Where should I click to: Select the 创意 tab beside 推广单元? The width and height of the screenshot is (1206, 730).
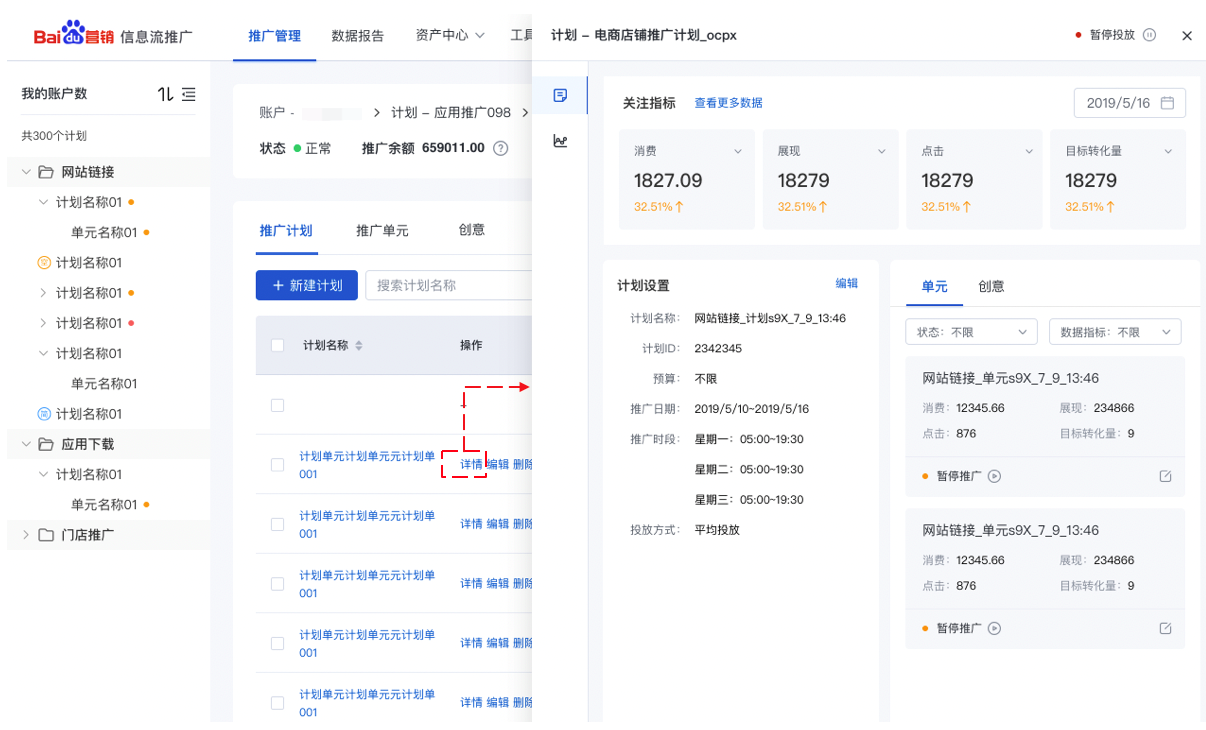pyautogui.click(x=472, y=230)
